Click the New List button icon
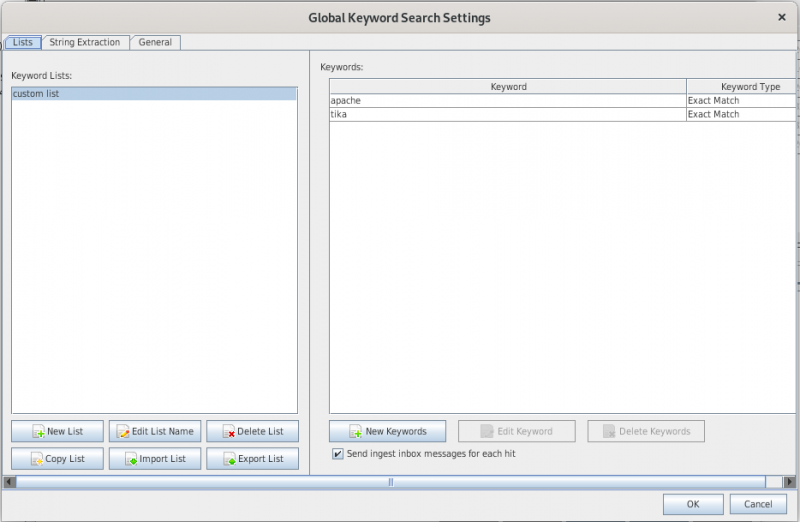The width and height of the screenshot is (800, 522). [38, 432]
